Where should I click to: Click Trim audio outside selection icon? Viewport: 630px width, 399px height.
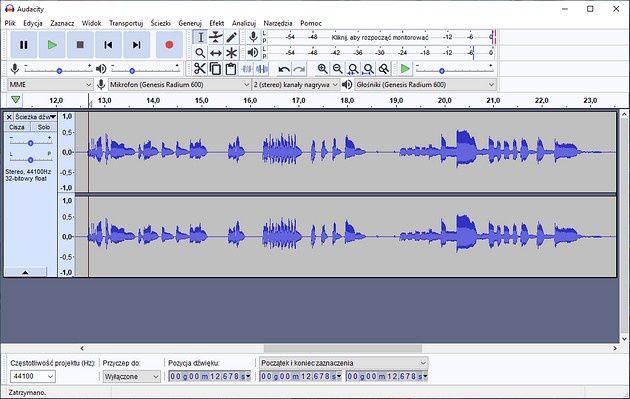click(246, 69)
